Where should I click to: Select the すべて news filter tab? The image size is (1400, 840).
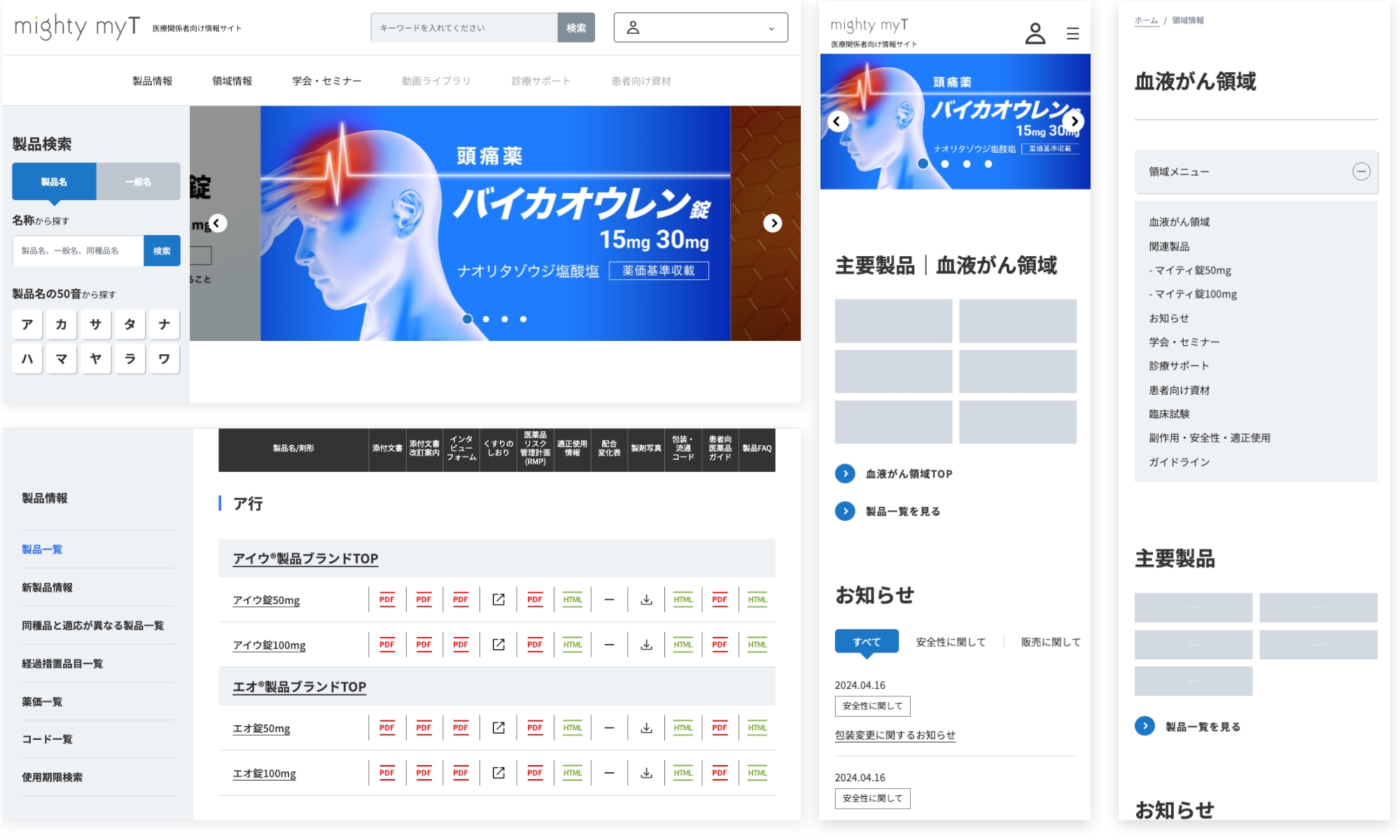[x=867, y=642]
